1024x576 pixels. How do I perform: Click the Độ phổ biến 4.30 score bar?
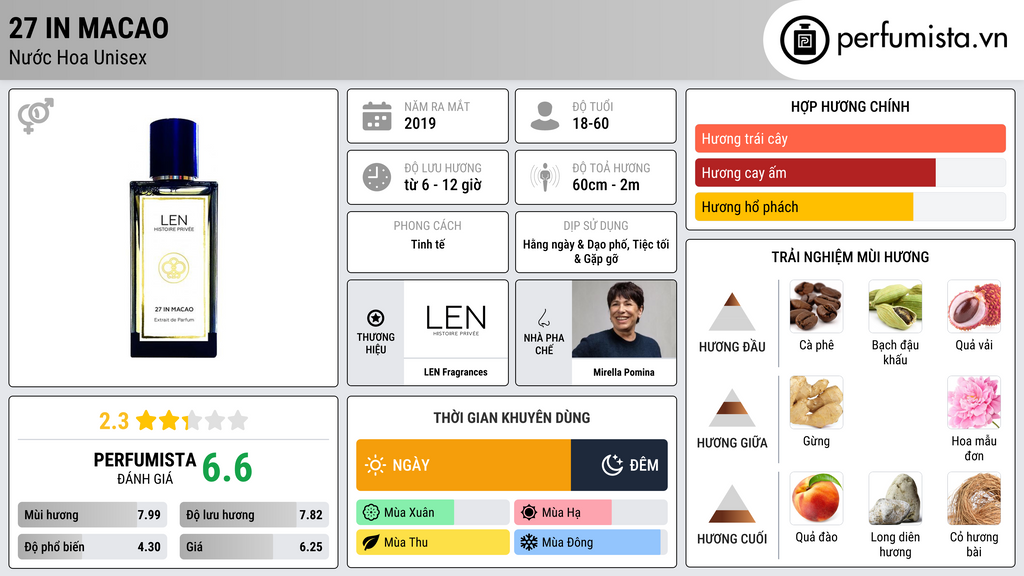click(93, 547)
